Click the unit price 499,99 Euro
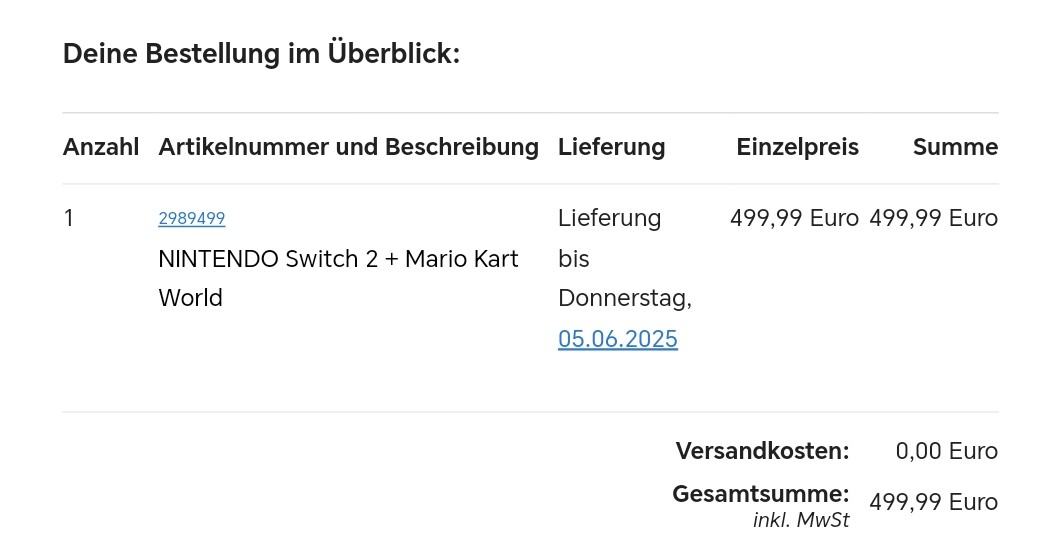 [x=794, y=218]
